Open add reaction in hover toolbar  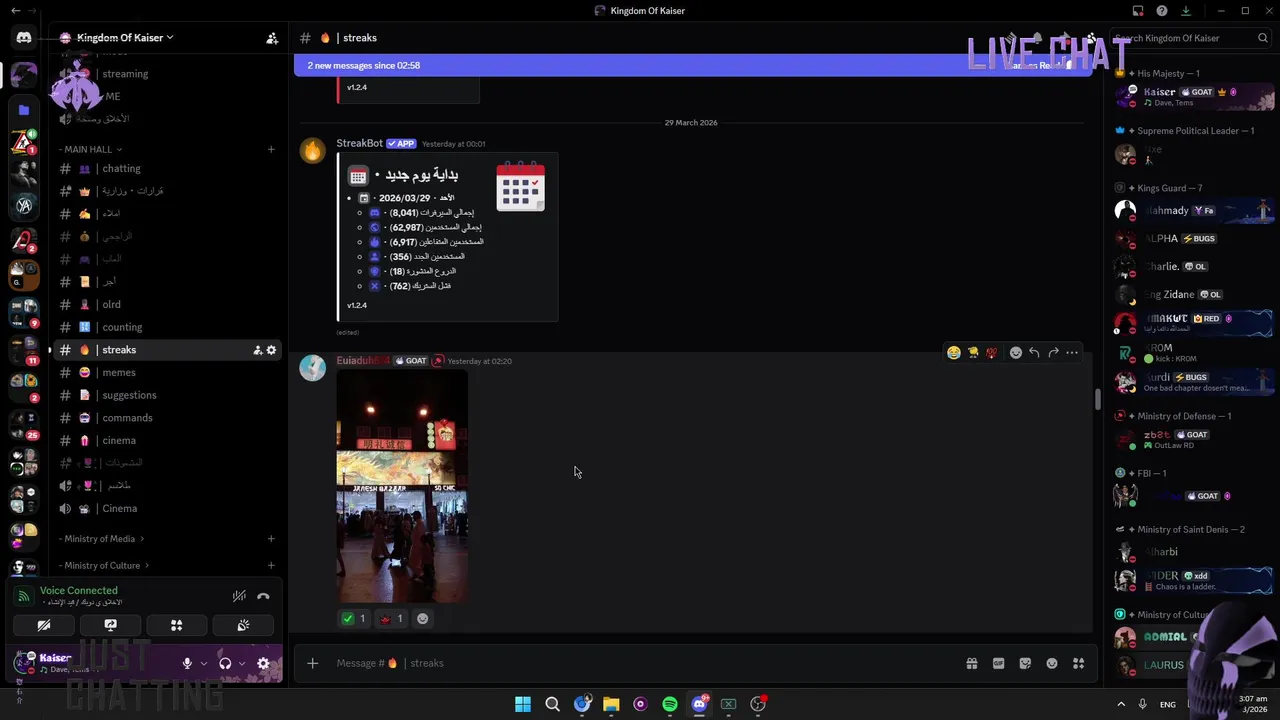[1015, 352]
